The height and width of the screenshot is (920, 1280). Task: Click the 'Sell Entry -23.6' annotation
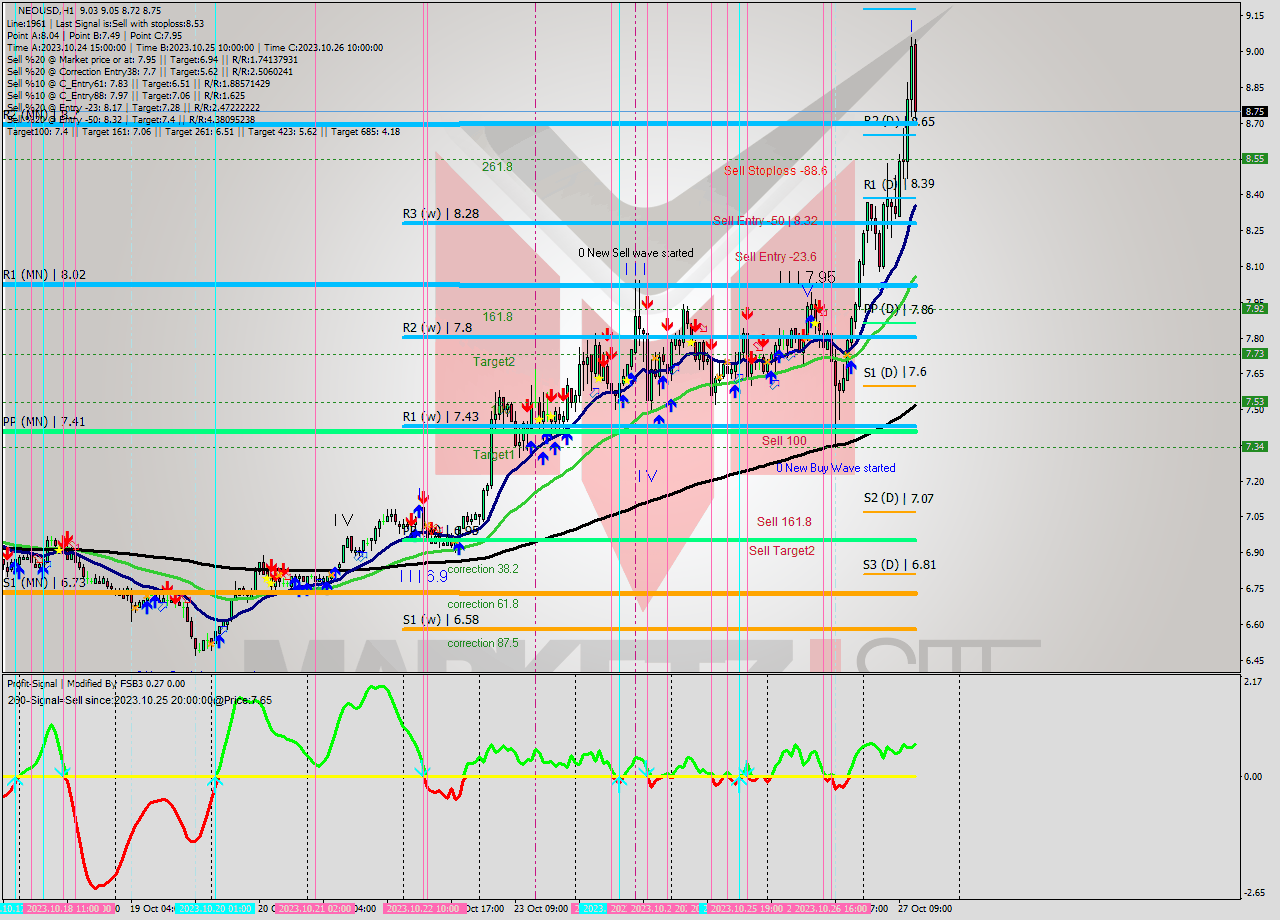[x=776, y=257]
